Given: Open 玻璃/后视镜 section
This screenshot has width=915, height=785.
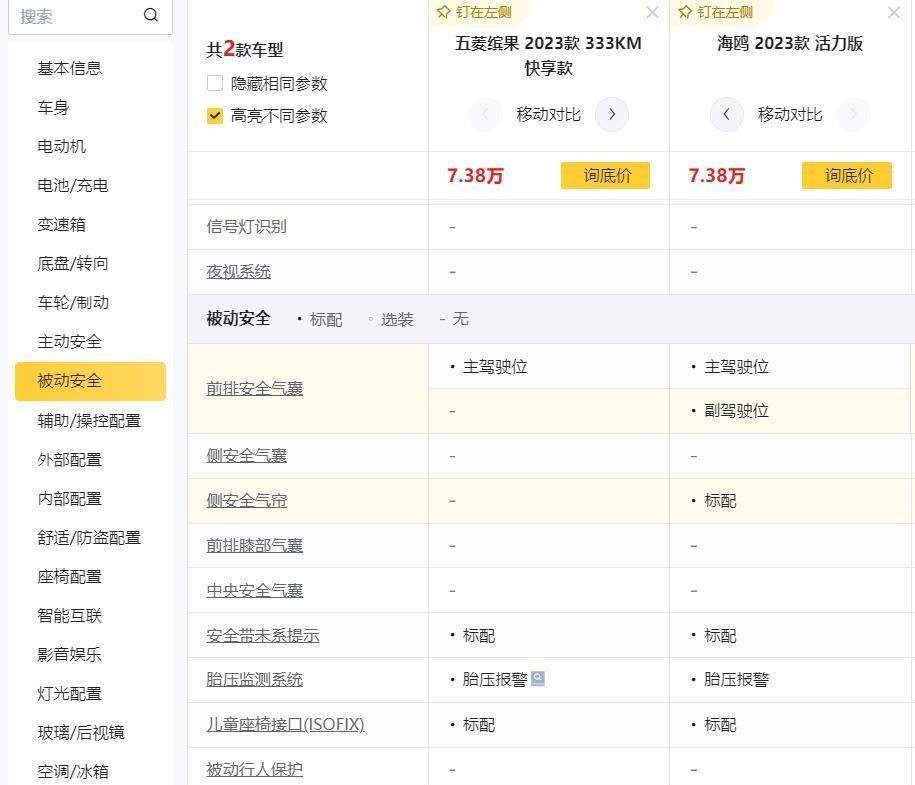Looking at the screenshot, I should (x=81, y=733).
